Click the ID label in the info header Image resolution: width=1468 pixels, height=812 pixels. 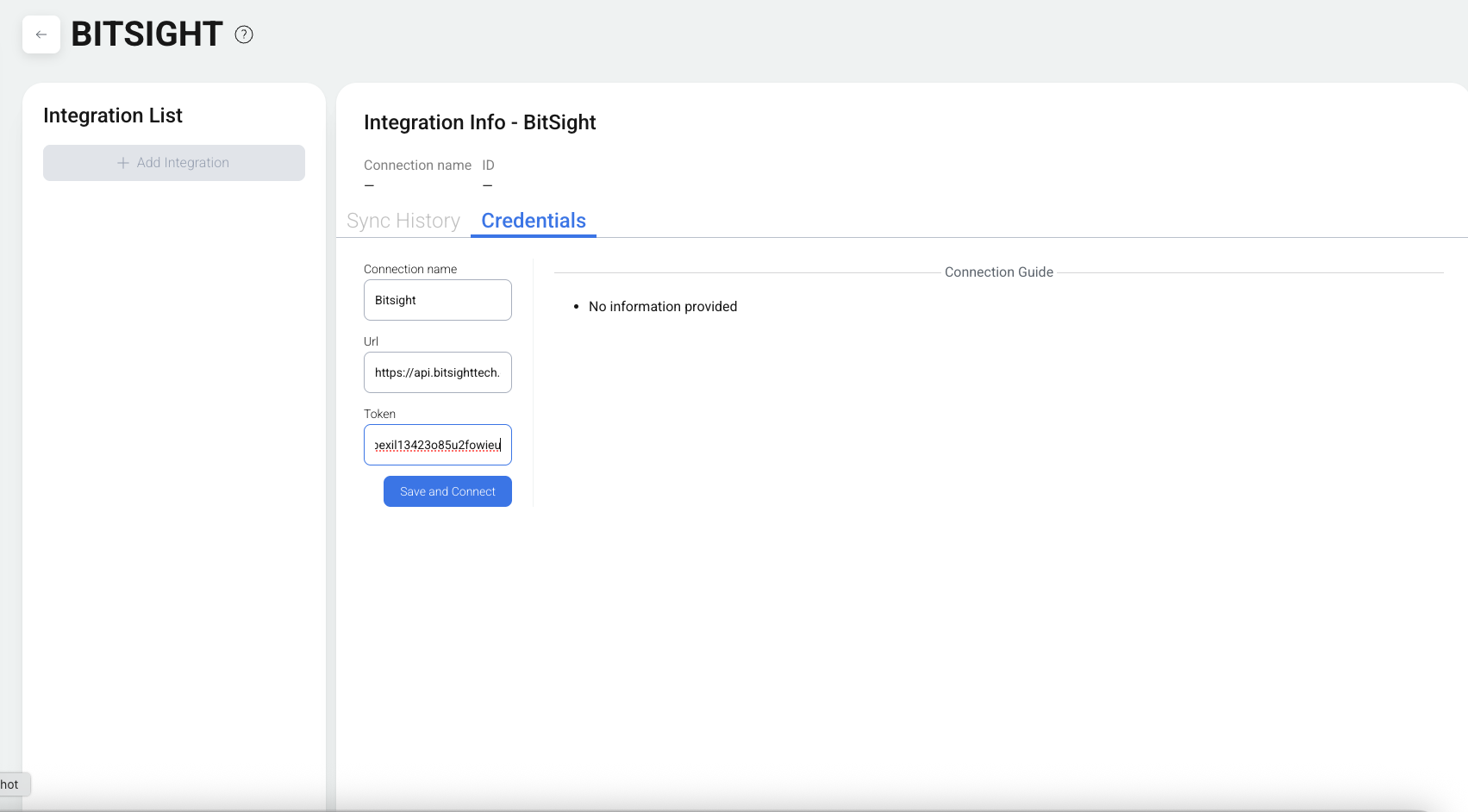point(488,165)
